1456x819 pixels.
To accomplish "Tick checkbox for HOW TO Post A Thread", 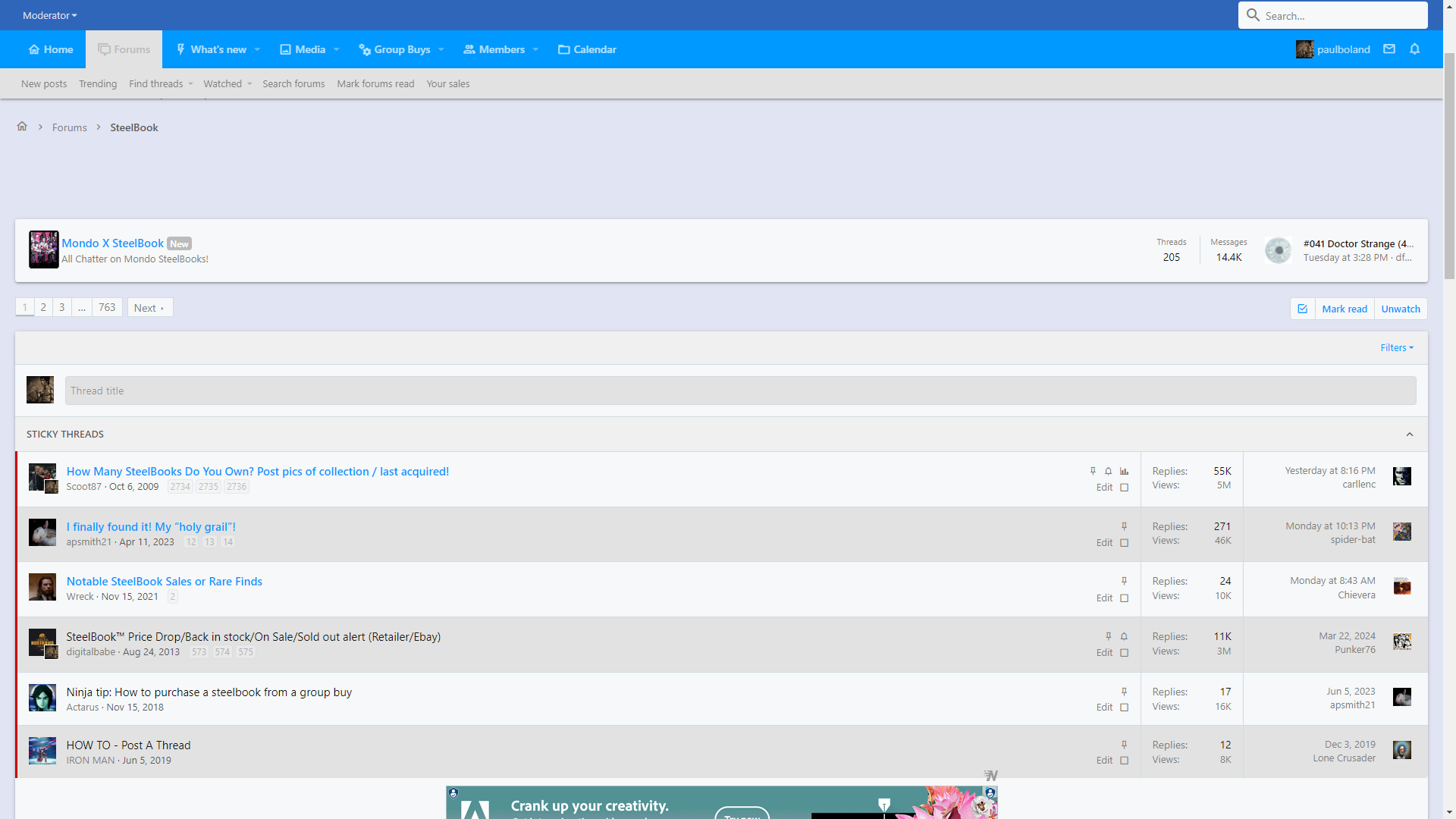I will point(1124,761).
